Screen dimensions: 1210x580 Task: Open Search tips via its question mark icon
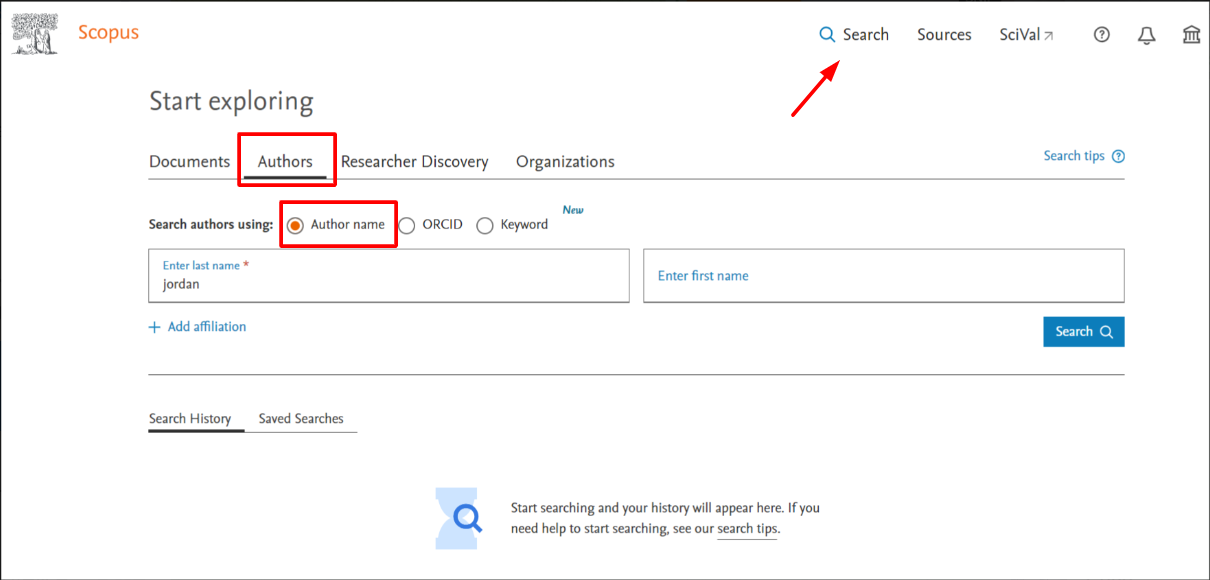1117,155
